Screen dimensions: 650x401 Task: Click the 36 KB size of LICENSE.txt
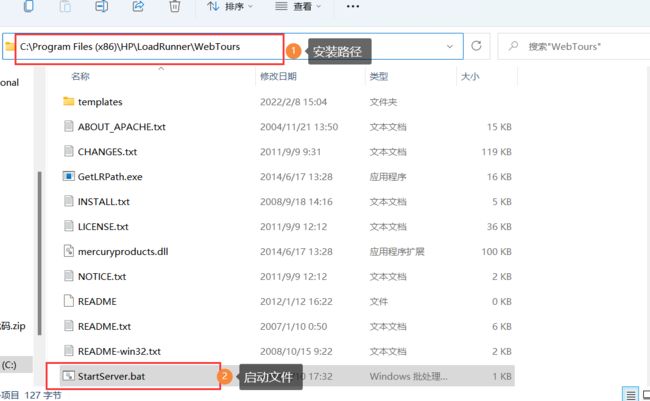click(x=499, y=226)
